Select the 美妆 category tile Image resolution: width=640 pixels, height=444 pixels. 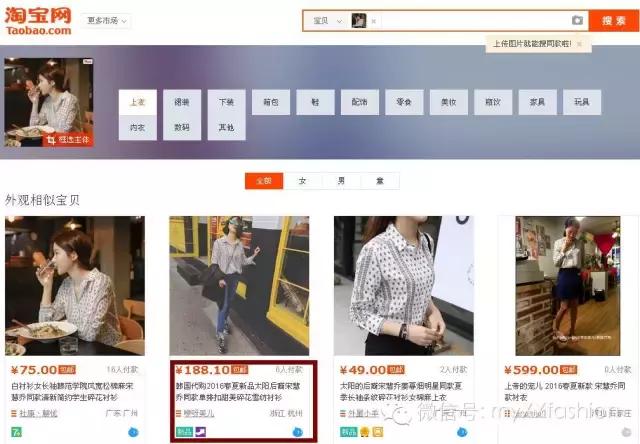point(449,102)
